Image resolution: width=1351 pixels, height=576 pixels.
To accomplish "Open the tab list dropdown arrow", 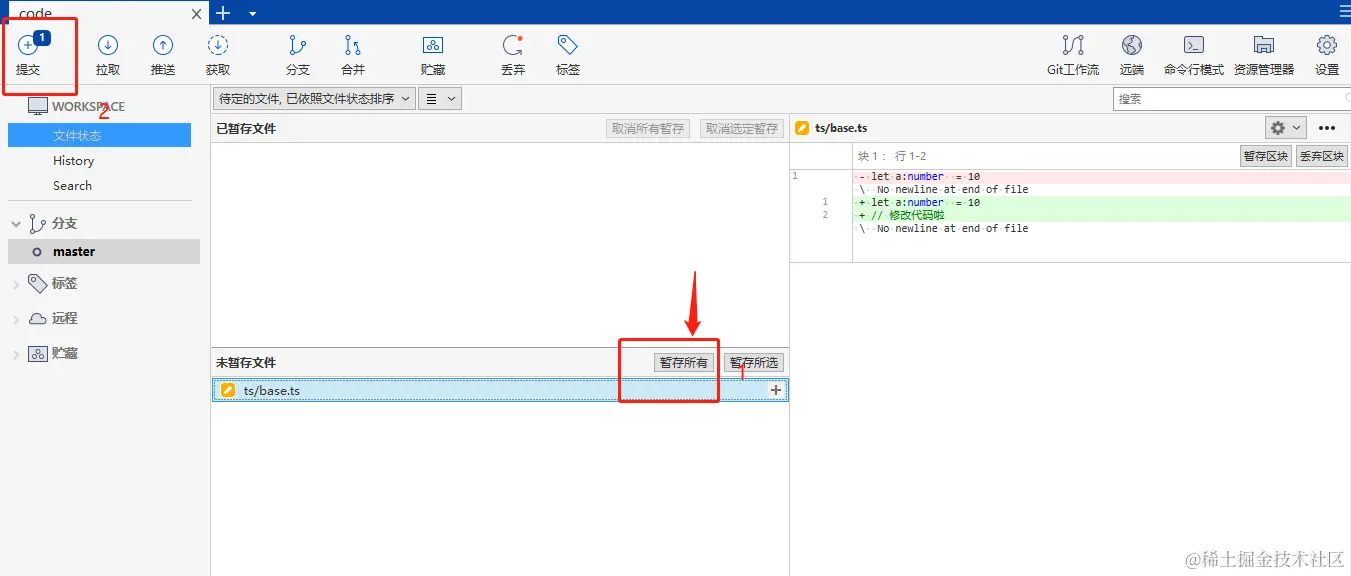I will click(x=252, y=13).
